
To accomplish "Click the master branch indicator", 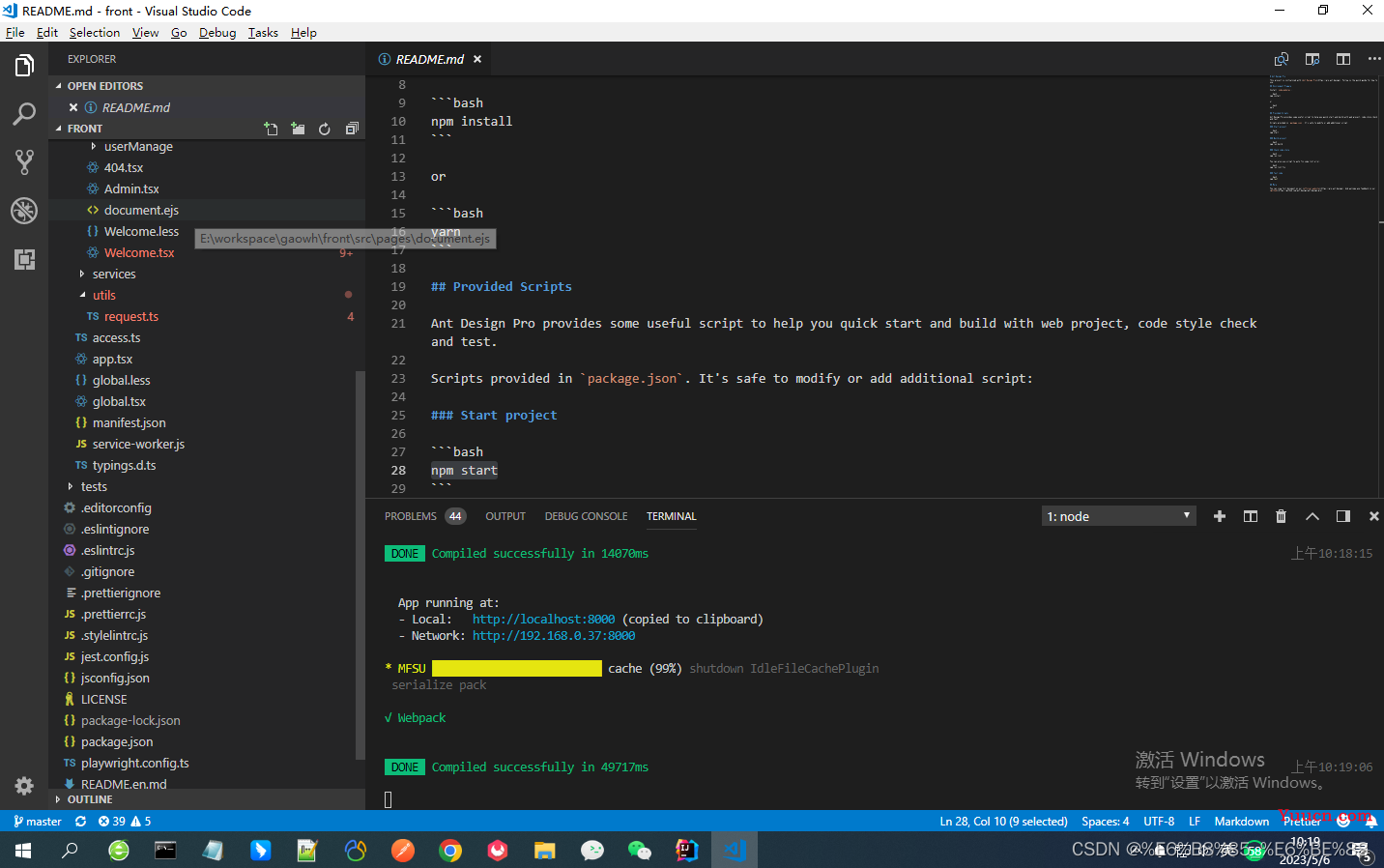I will pos(38,821).
